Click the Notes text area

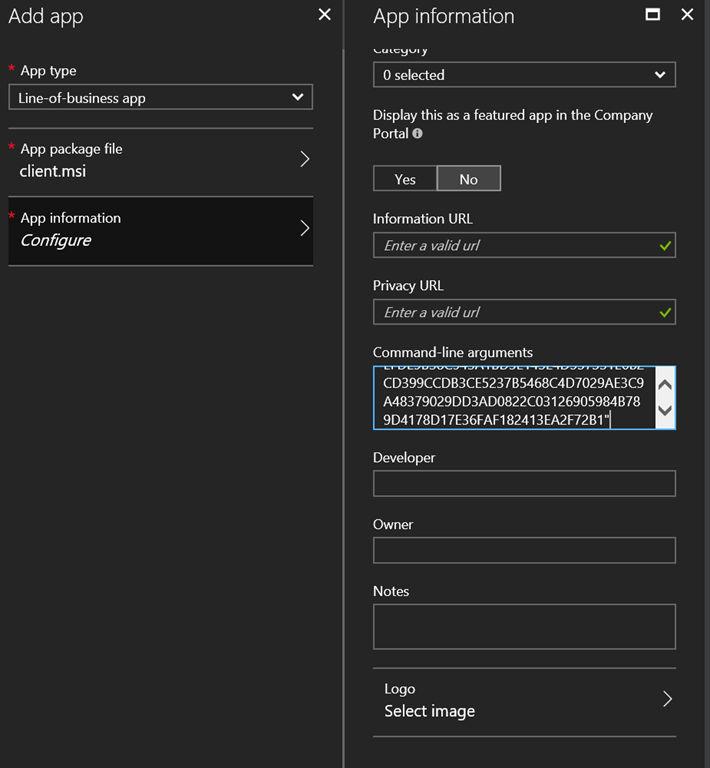pos(524,626)
